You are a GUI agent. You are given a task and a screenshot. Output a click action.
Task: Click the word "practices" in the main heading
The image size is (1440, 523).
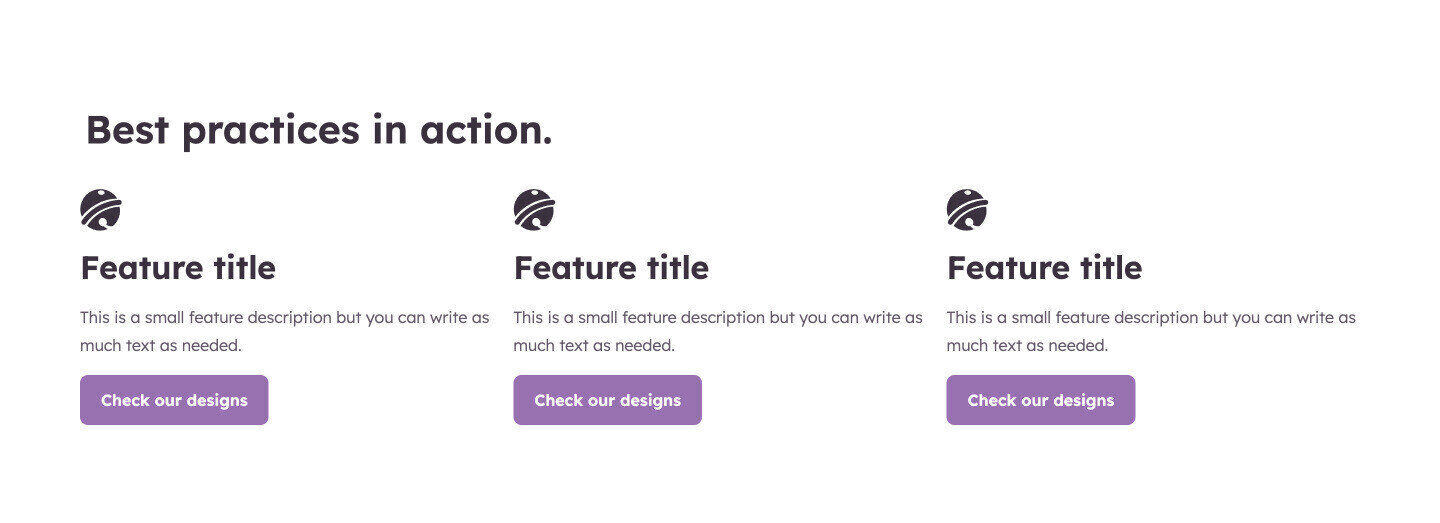click(270, 132)
